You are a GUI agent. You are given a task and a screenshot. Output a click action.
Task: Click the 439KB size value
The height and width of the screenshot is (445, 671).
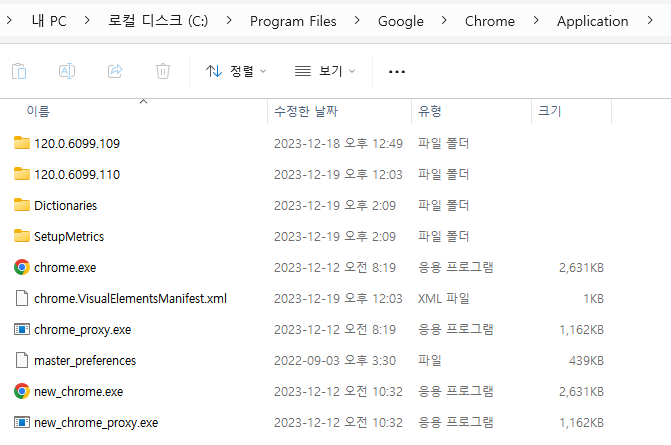(586, 361)
